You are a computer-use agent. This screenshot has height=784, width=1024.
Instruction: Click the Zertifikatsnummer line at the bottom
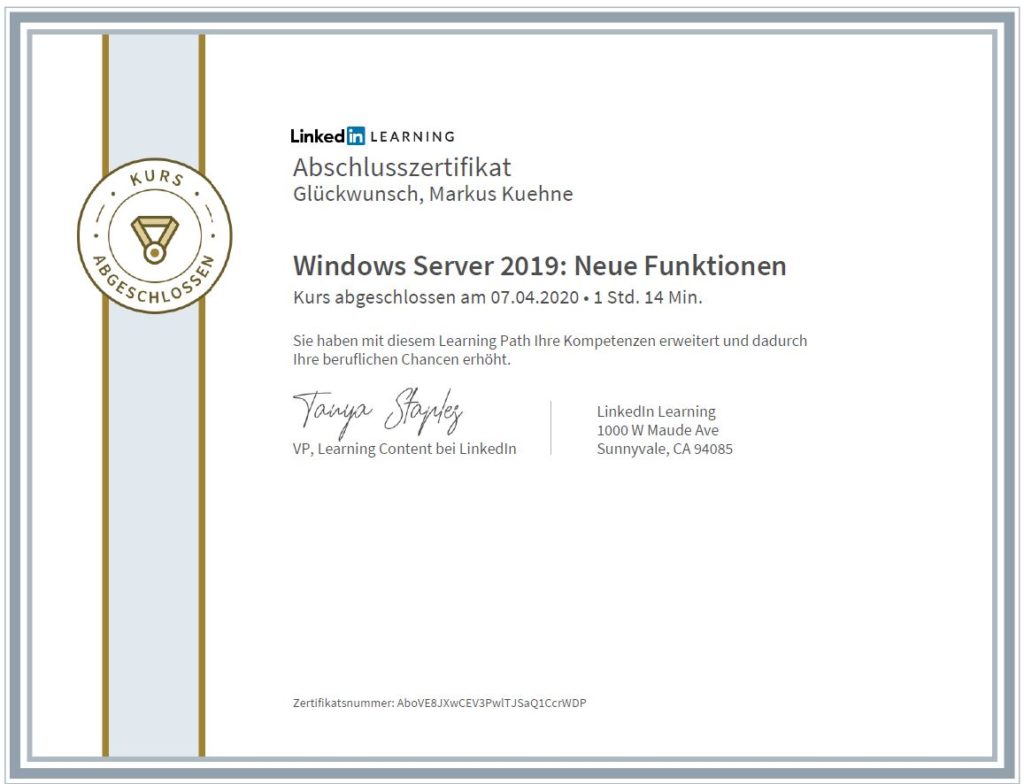point(440,703)
